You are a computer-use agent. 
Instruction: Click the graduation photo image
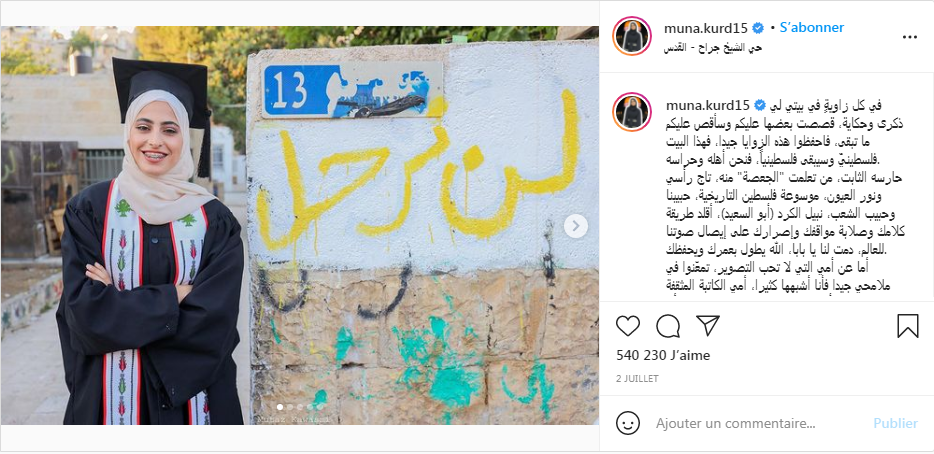pos(300,226)
